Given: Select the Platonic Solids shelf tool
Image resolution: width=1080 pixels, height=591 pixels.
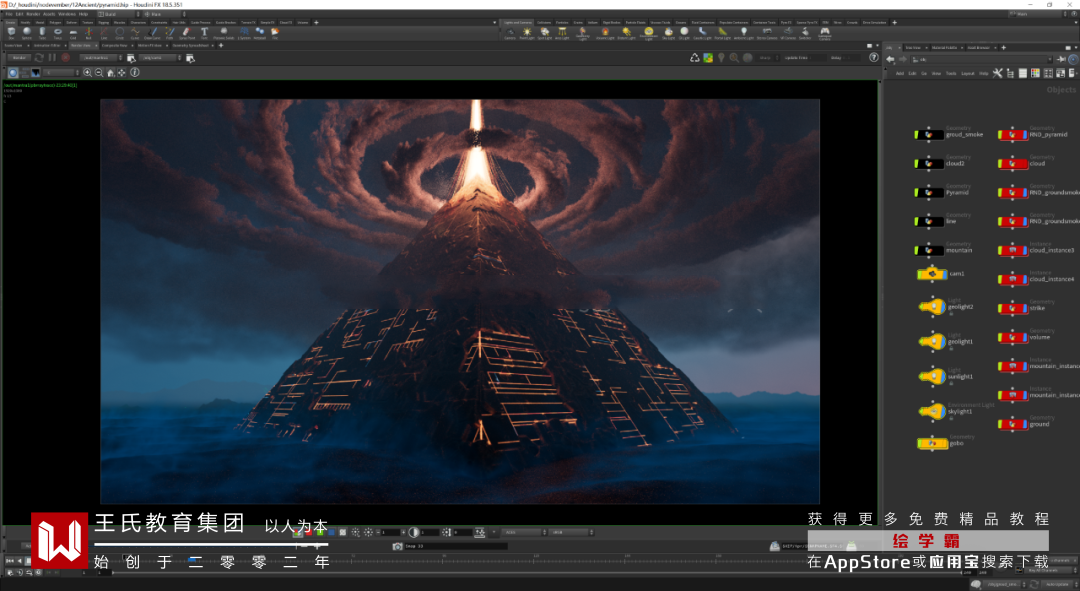Looking at the screenshot, I should tap(224, 32).
